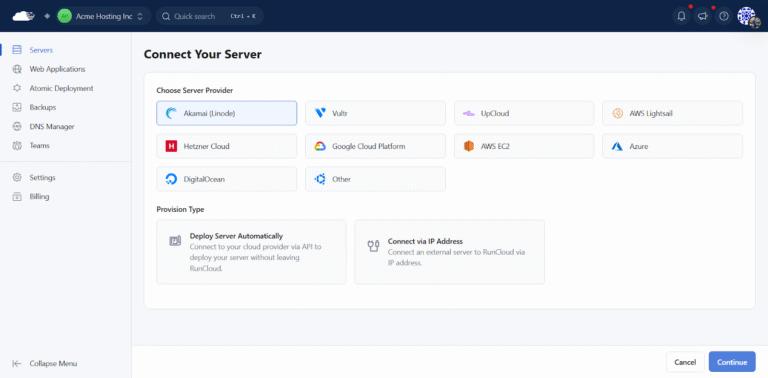
Task: Click the Web Applications globe icon
Action: pos(17,69)
